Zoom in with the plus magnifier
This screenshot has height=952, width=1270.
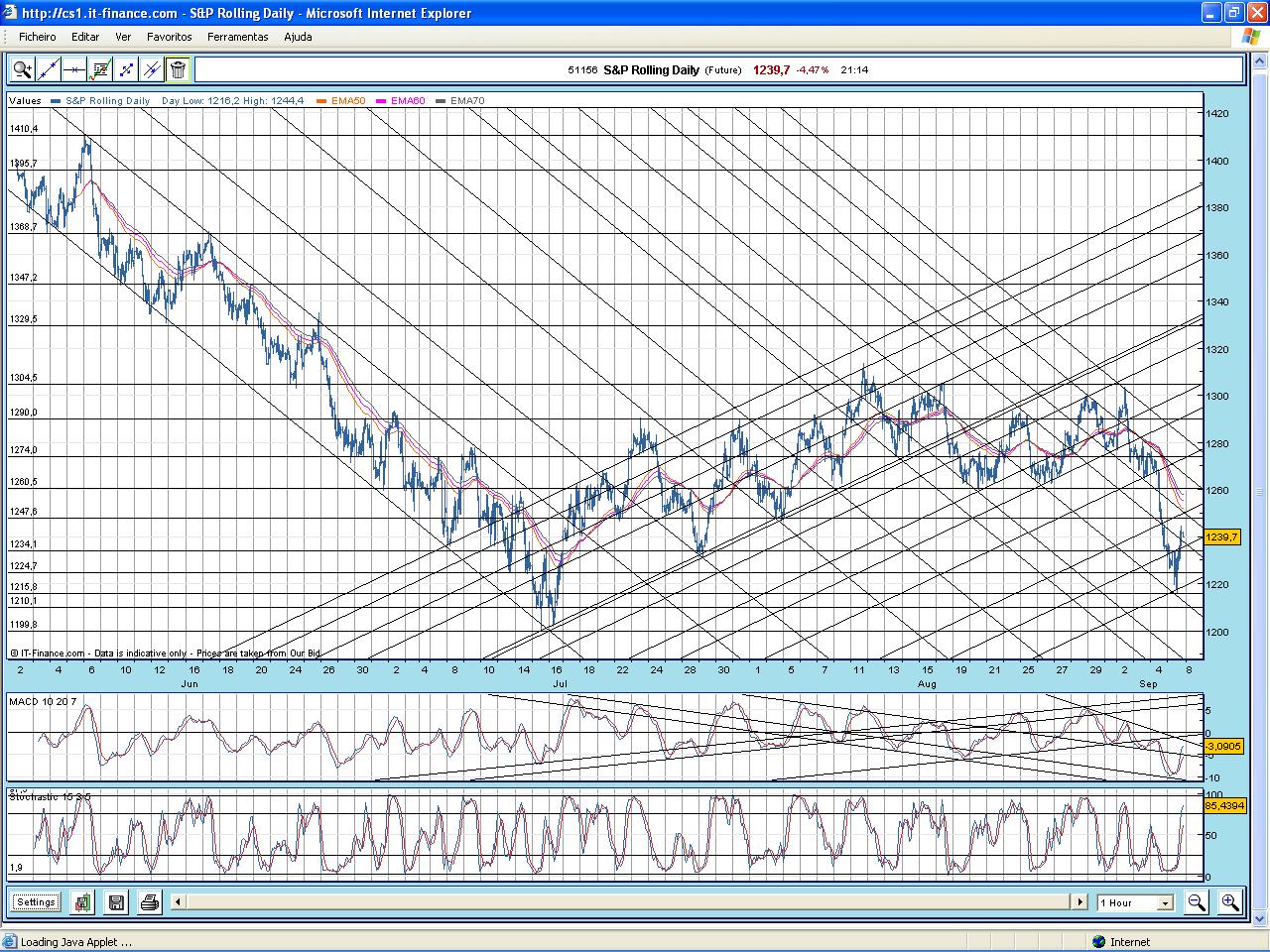(1230, 902)
